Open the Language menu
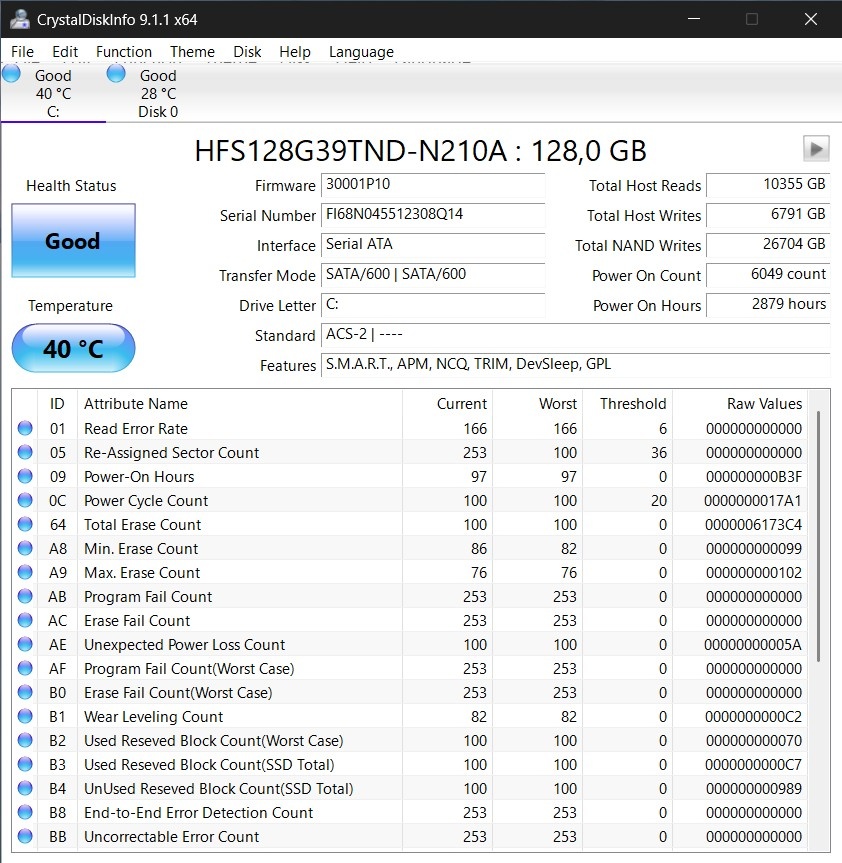The width and height of the screenshot is (842, 863). pyautogui.click(x=361, y=51)
